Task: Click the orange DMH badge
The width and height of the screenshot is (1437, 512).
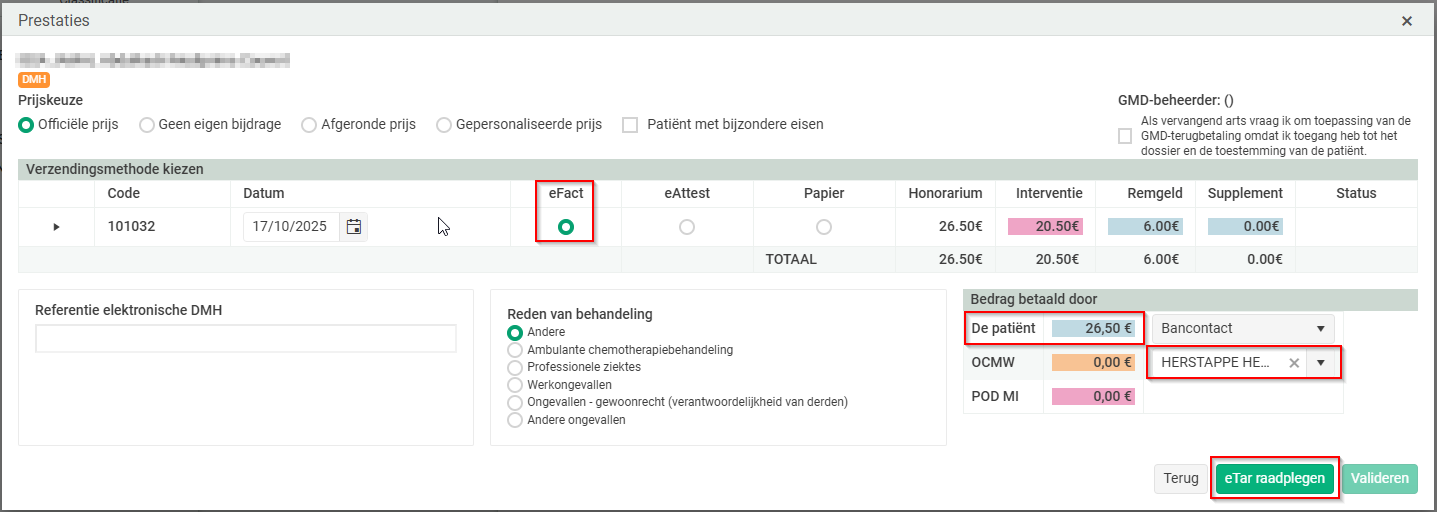Action: (x=33, y=80)
